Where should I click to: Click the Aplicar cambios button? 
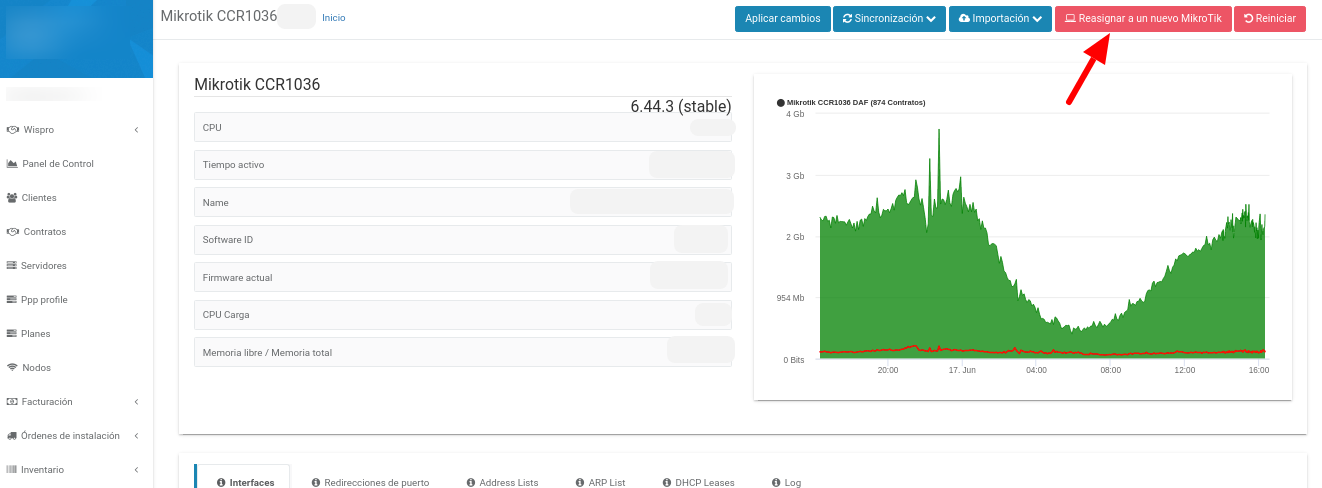783,19
